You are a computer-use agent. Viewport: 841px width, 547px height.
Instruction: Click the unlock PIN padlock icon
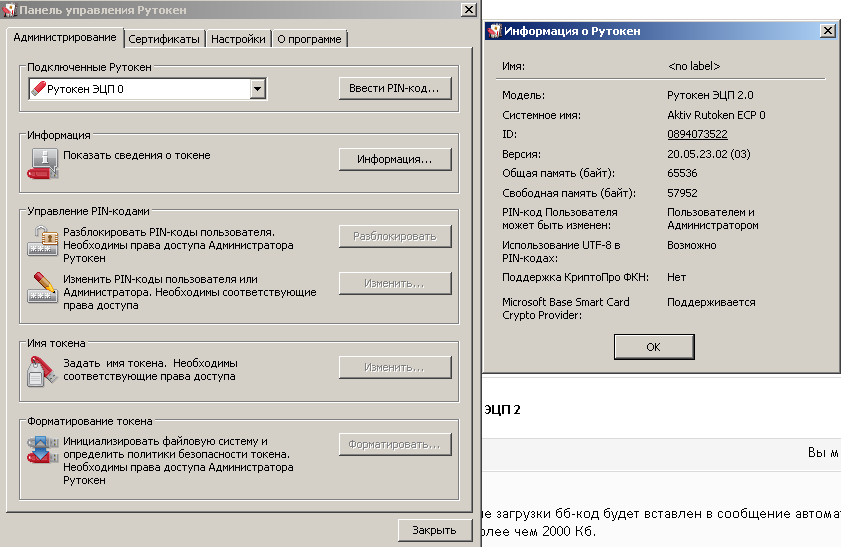(x=44, y=242)
